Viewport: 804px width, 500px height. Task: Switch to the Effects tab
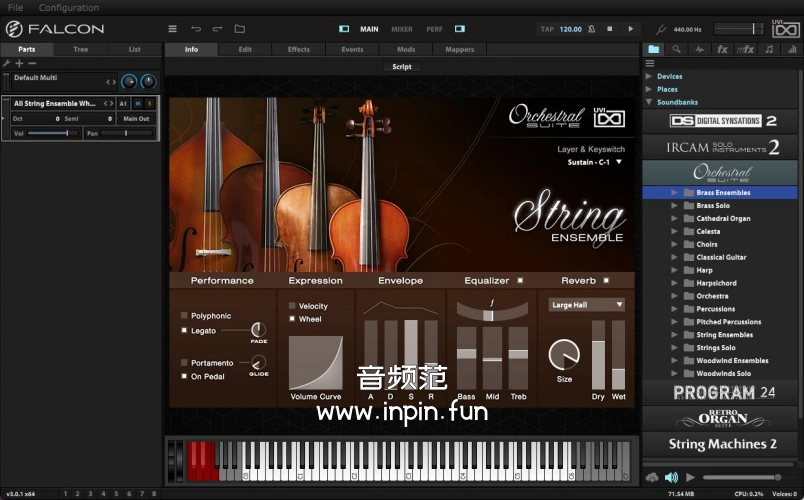[x=299, y=49]
